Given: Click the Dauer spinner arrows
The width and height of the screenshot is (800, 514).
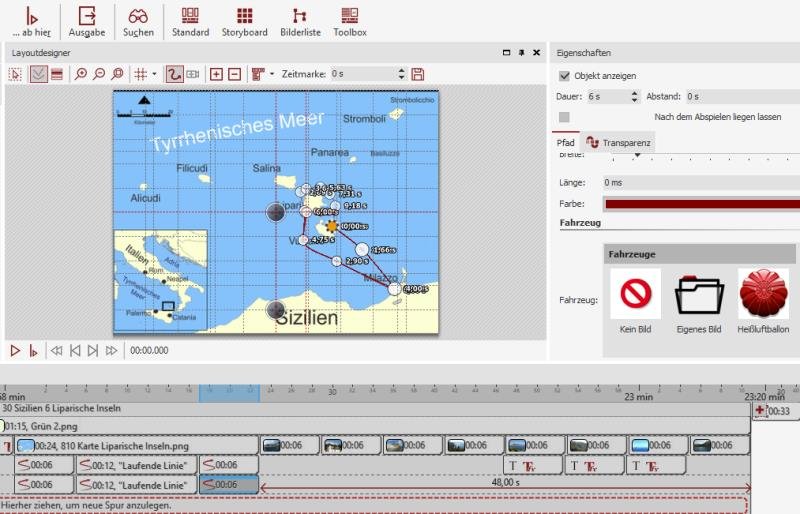Looking at the screenshot, I should (634, 96).
